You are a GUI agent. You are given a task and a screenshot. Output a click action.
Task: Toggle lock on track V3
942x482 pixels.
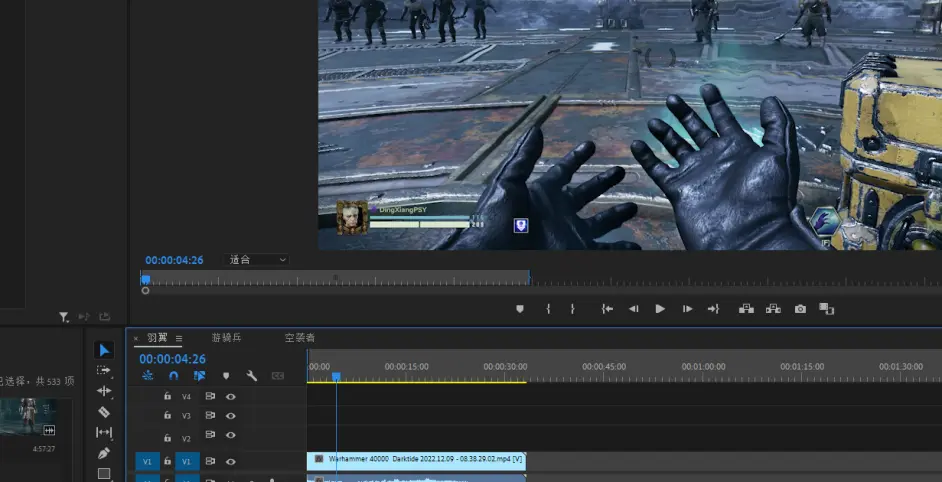[168, 415]
